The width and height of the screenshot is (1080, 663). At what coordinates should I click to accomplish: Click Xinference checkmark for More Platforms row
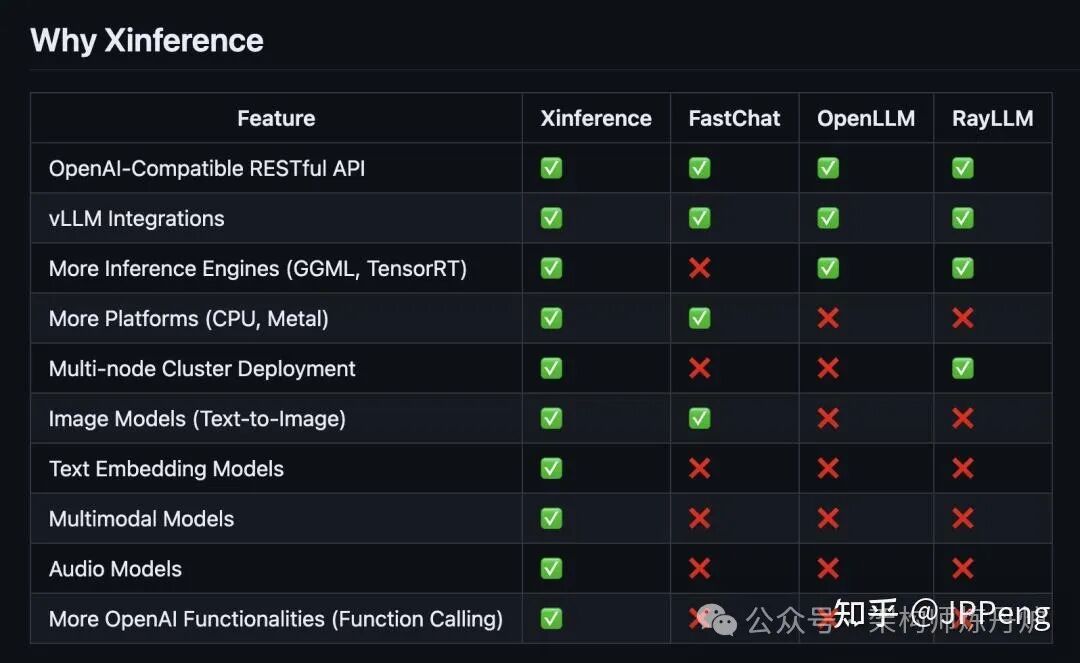(551, 318)
